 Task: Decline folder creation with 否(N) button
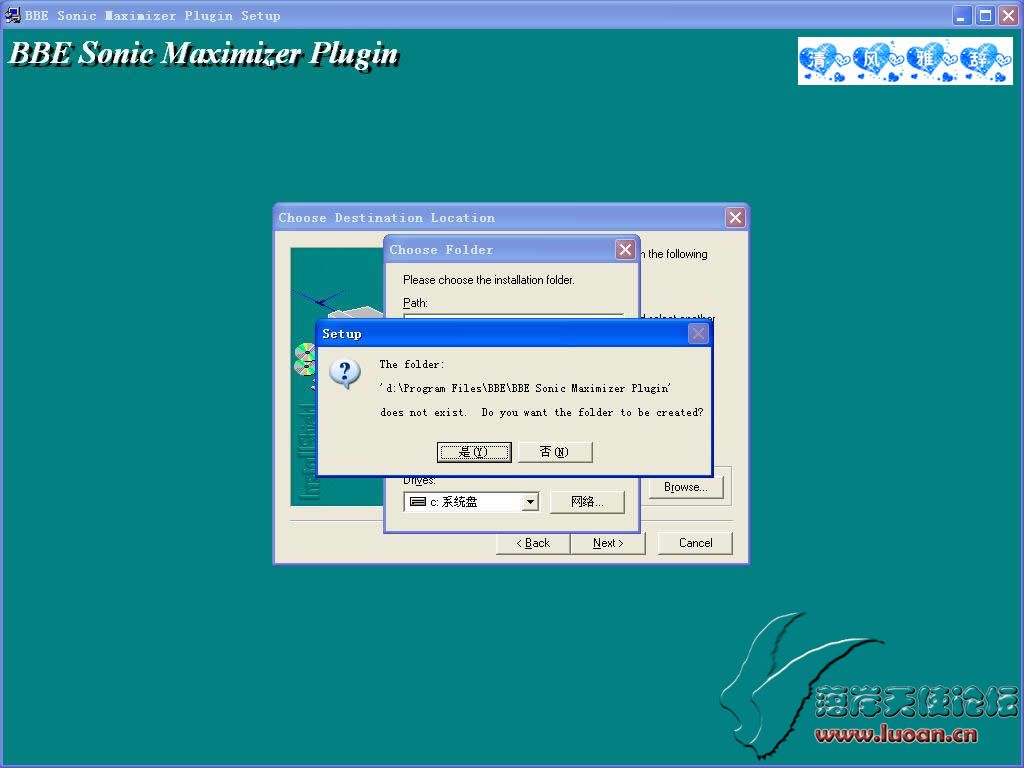(554, 452)
